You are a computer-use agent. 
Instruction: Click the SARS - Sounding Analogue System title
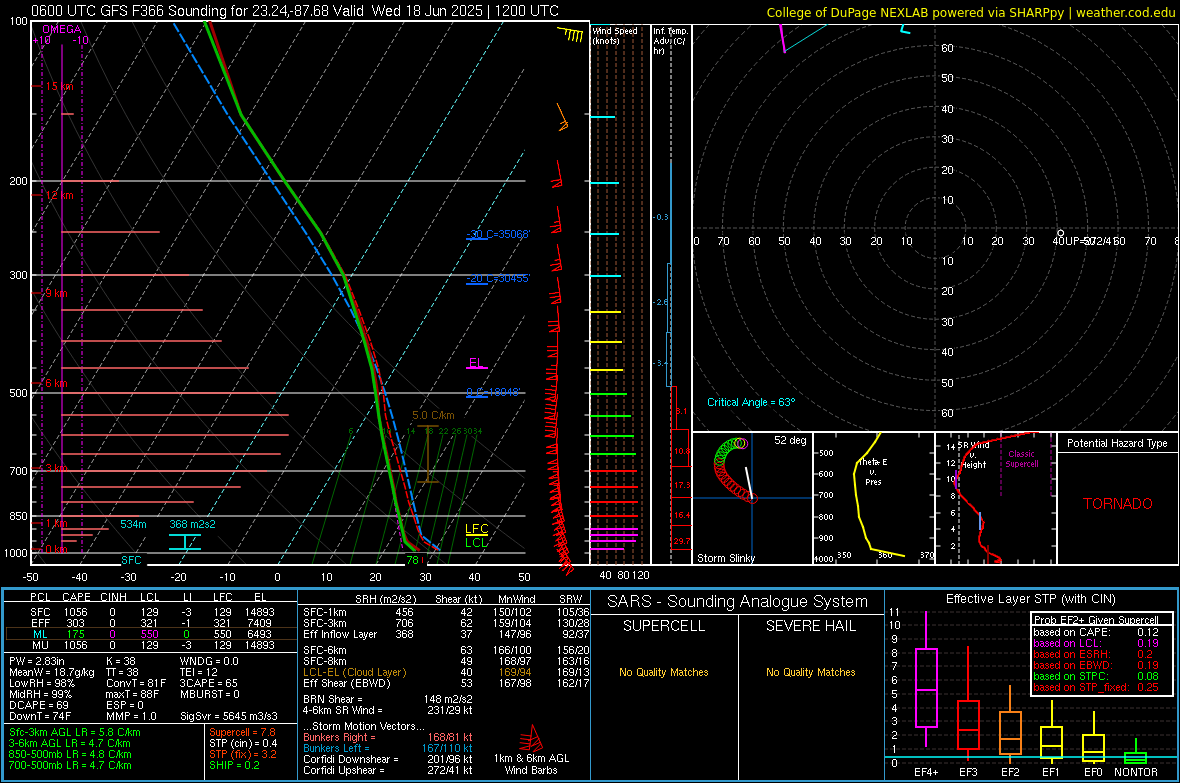738,602
